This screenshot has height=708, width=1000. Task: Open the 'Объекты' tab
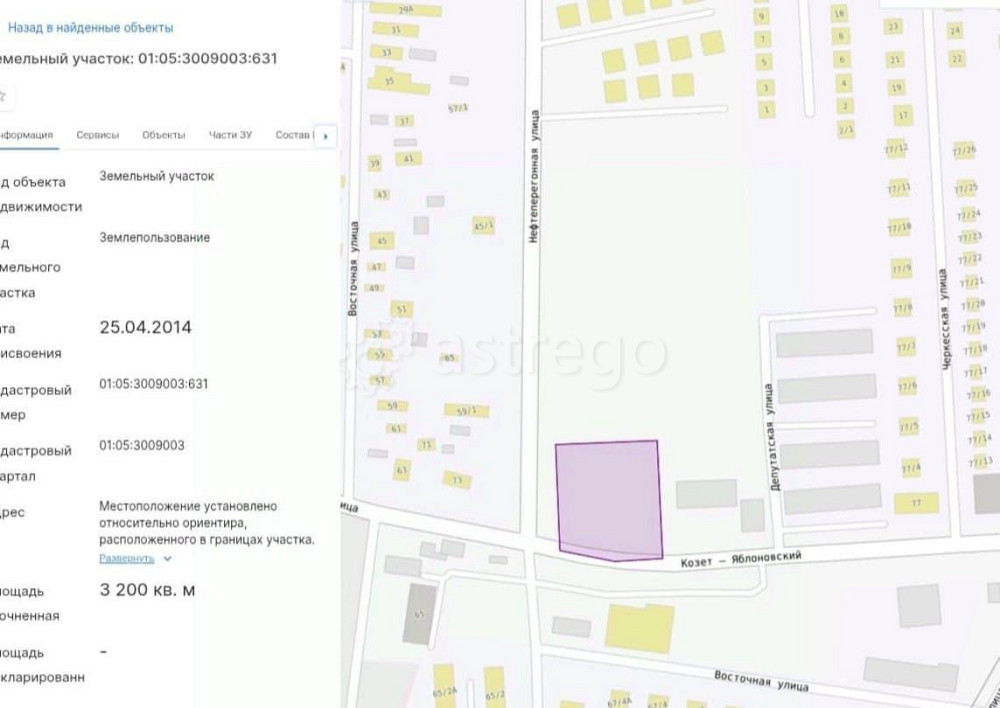click(163, 135)
